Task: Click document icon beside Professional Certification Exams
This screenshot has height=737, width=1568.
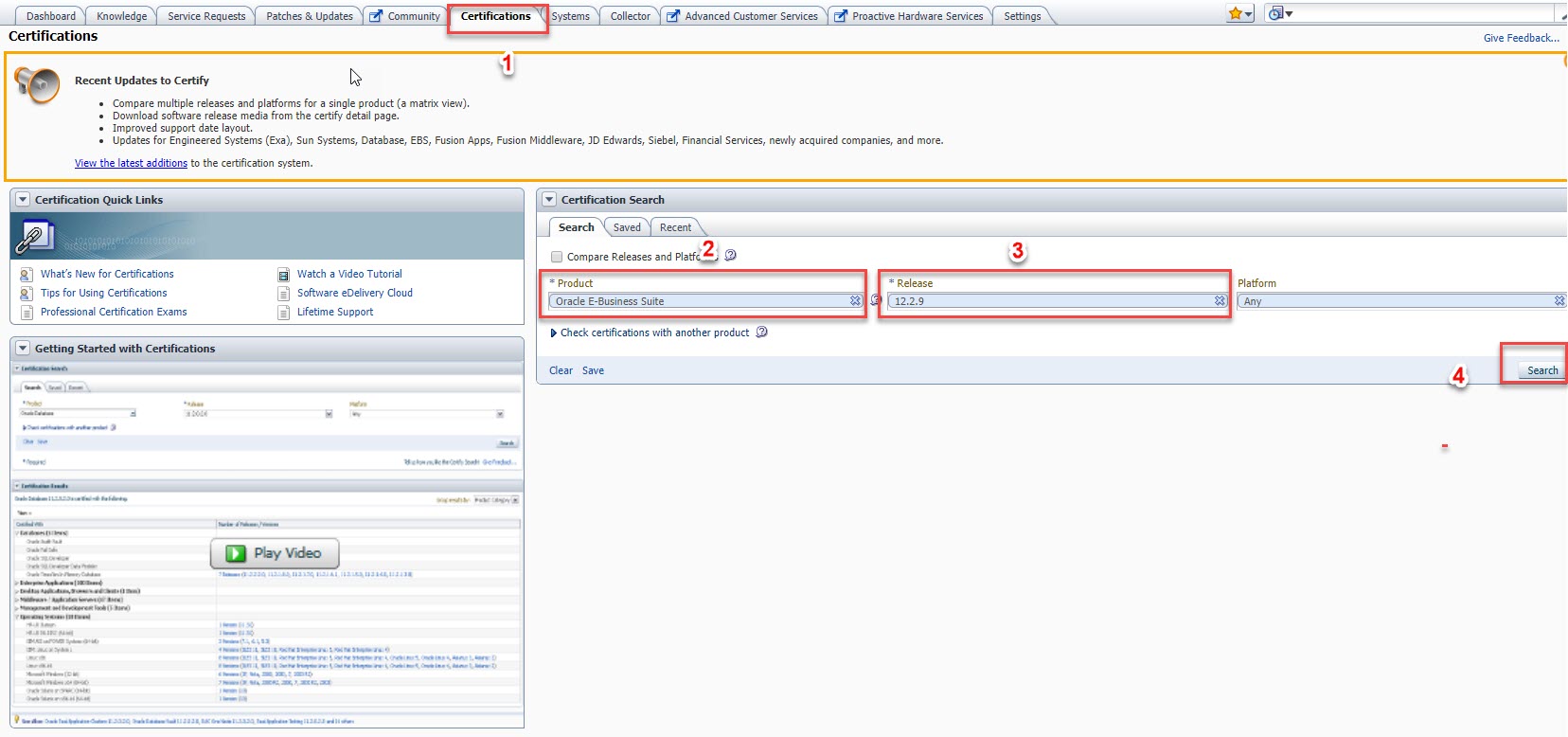Action: click(x=27, y=313)
